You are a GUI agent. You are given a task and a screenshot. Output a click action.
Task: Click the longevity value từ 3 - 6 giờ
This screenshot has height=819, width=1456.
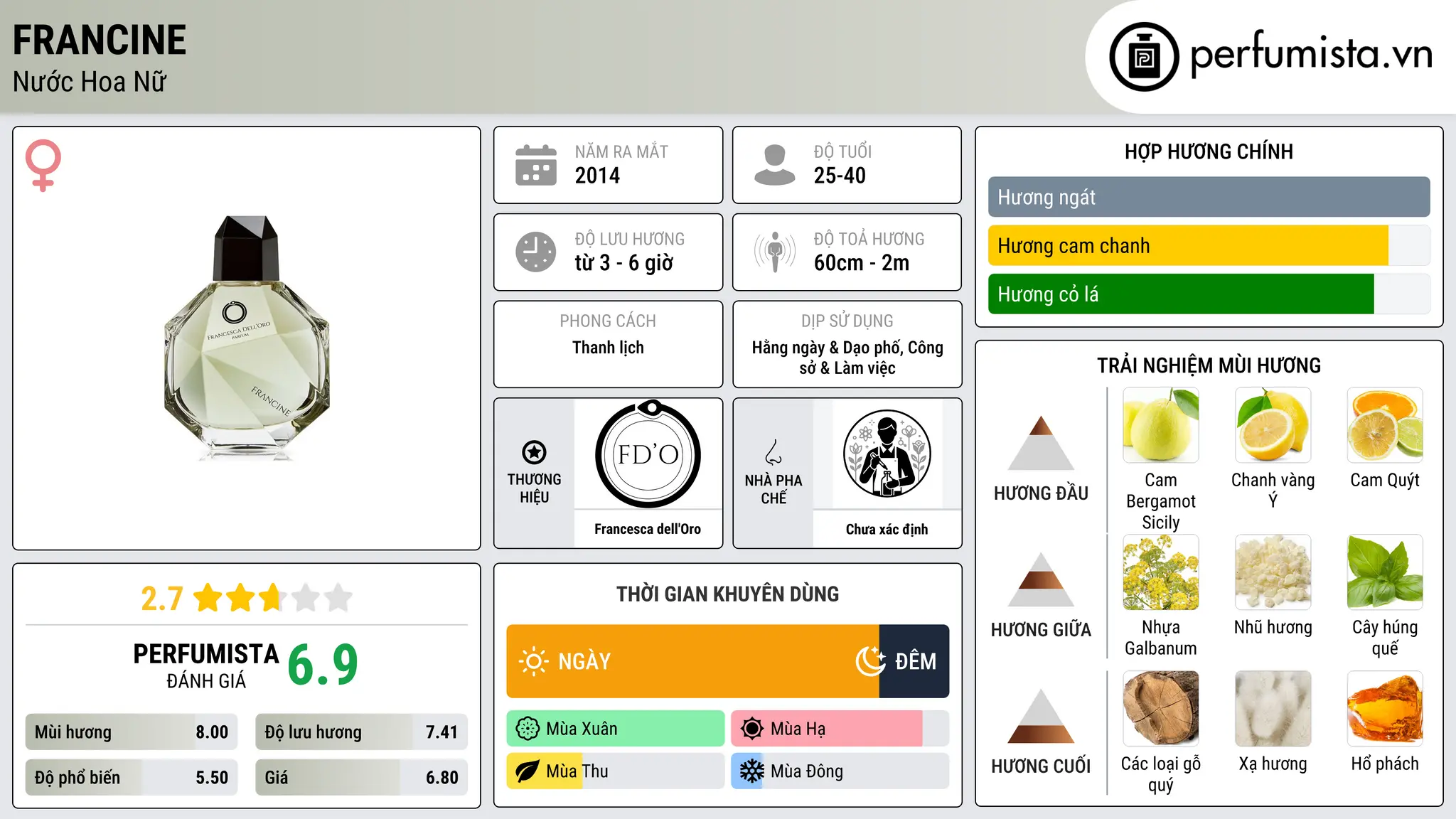pyautogui.click(x=624, y=263)
